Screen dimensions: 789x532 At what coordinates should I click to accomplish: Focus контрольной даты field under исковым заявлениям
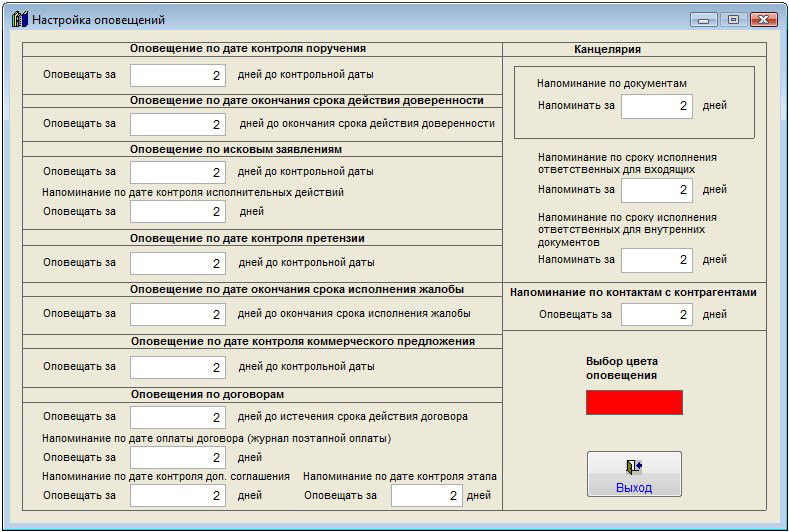(x=178, y=172)
